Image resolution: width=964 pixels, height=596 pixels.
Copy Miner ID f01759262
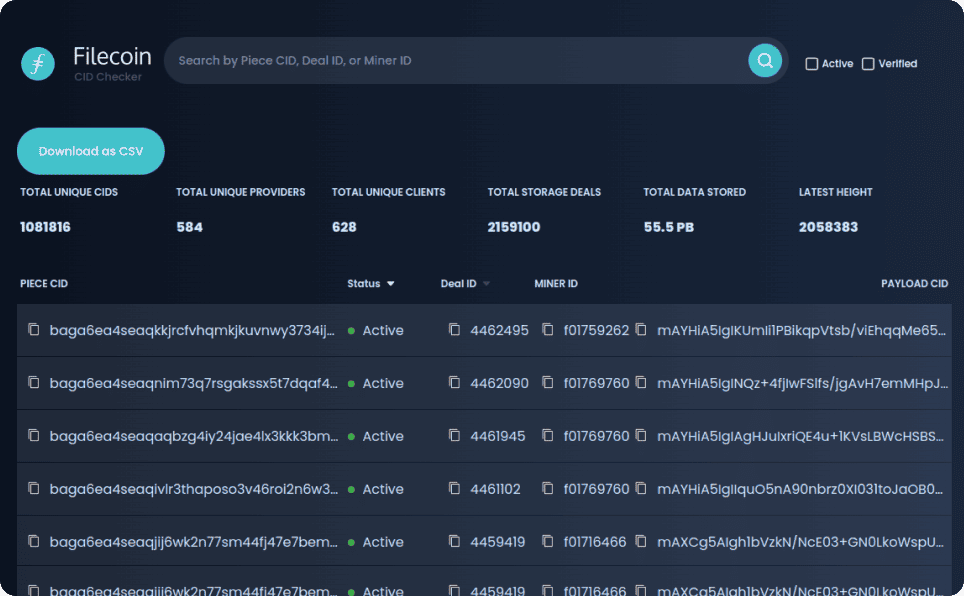point(548,330)
